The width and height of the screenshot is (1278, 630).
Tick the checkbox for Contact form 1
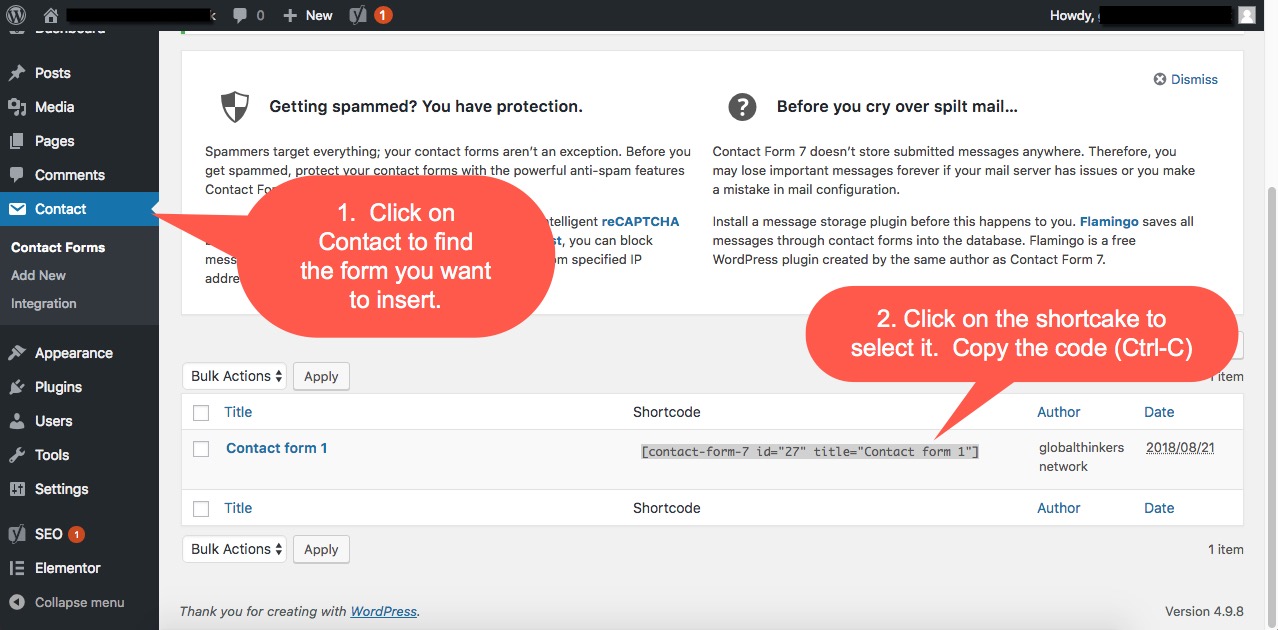pos(201,449)
